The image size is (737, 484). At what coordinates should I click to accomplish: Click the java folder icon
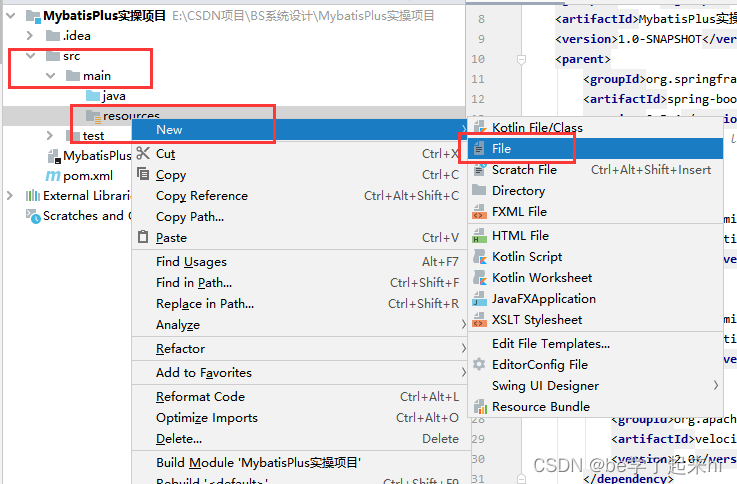coord(93,96)
